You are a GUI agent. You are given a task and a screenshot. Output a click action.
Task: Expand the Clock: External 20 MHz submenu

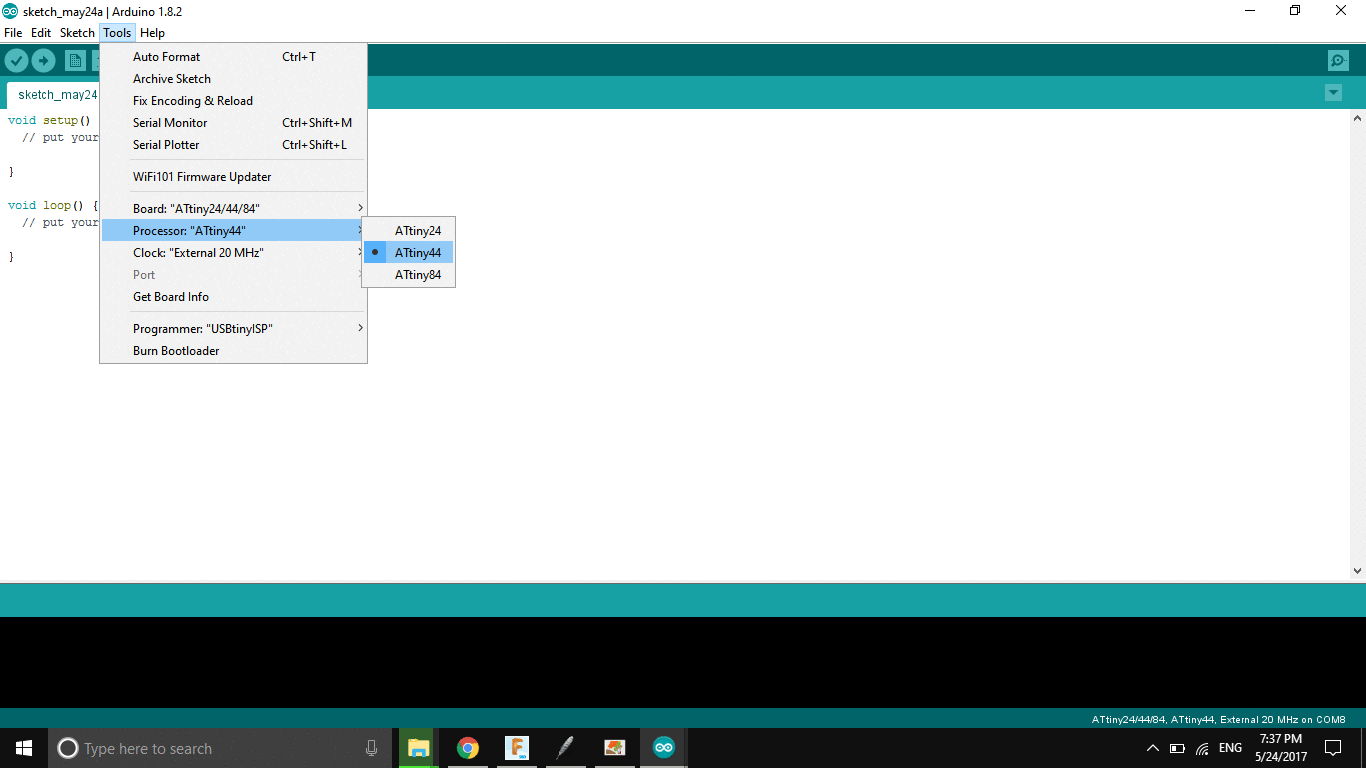(x=234, y=253)
